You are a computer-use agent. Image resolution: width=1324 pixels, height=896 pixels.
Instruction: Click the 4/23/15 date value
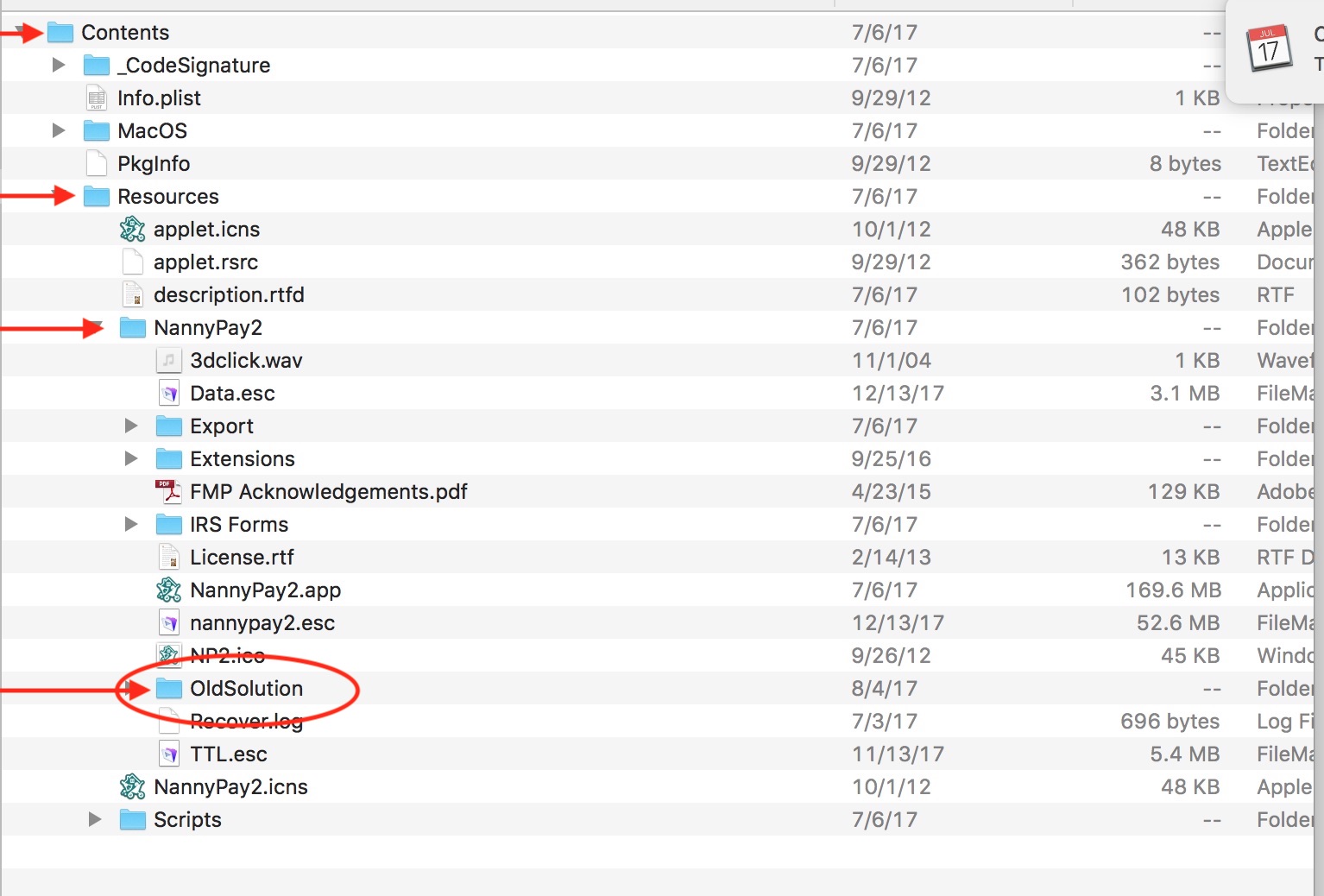coord(891,492)
